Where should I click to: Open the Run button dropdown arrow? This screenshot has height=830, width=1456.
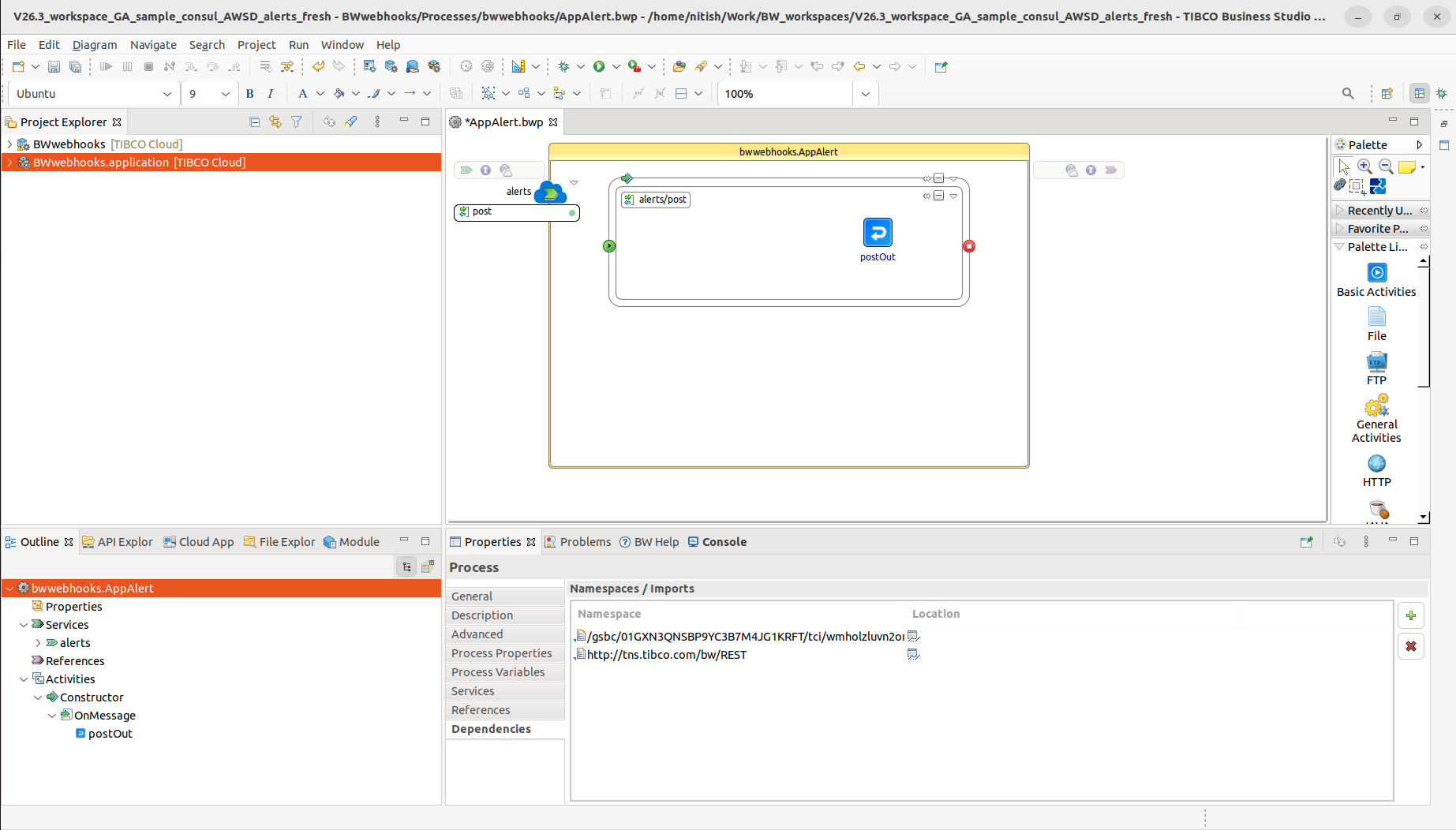click(616, 67)
